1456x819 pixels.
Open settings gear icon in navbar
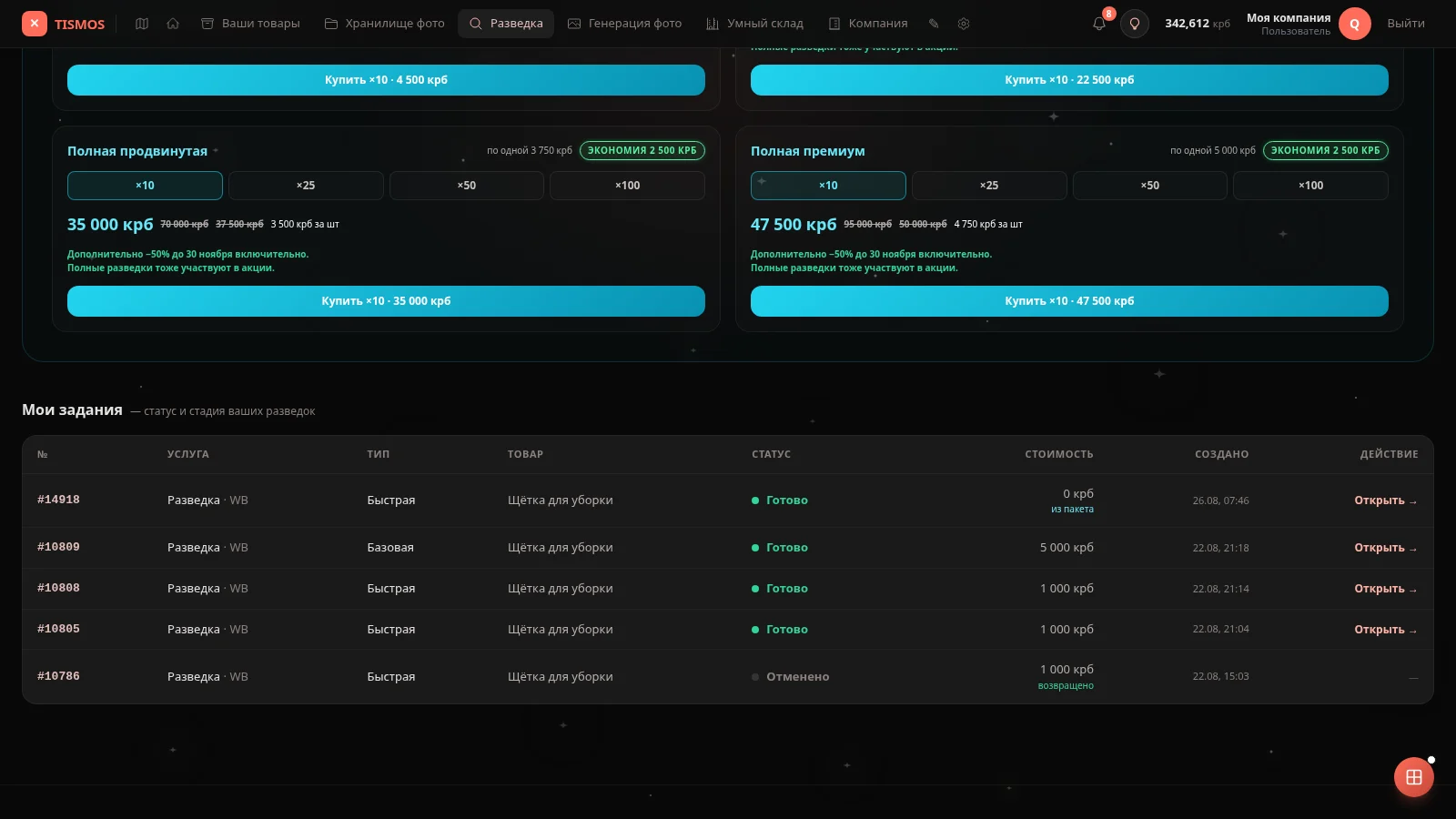(964, 24)
